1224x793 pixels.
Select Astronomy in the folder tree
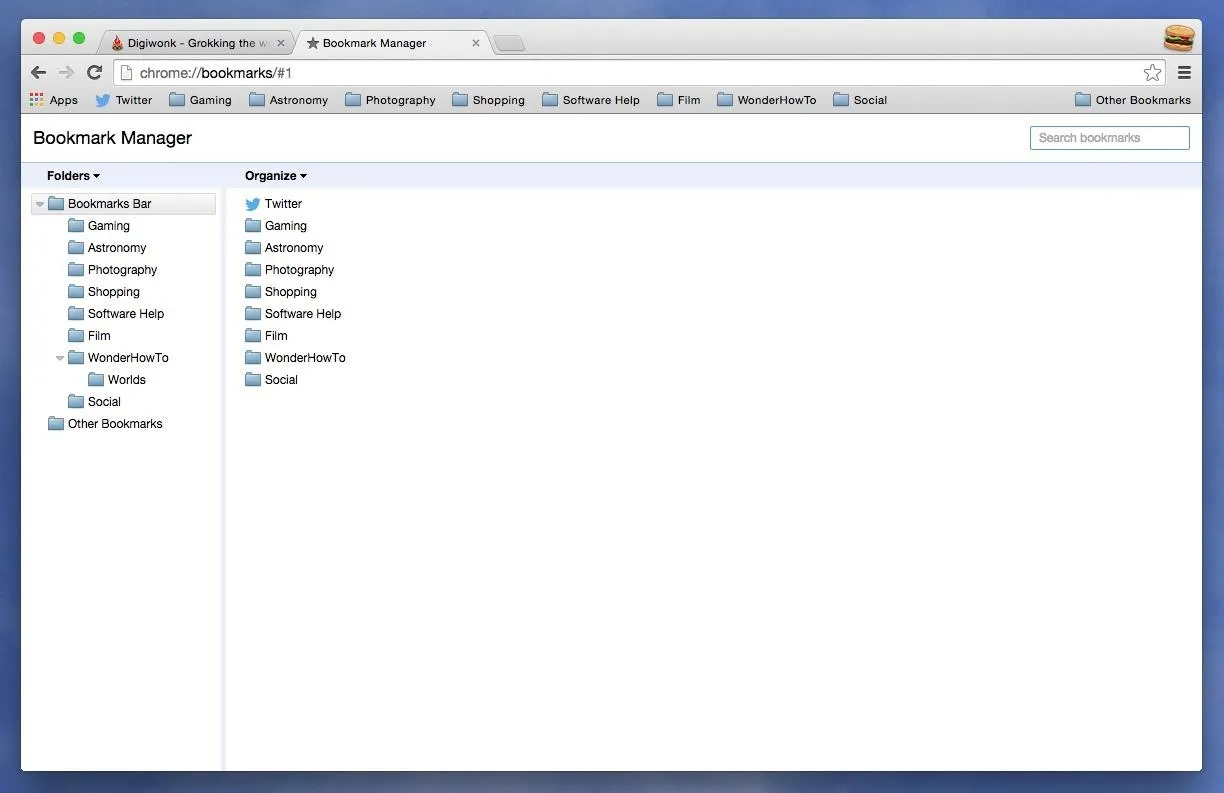click(107, 248)
